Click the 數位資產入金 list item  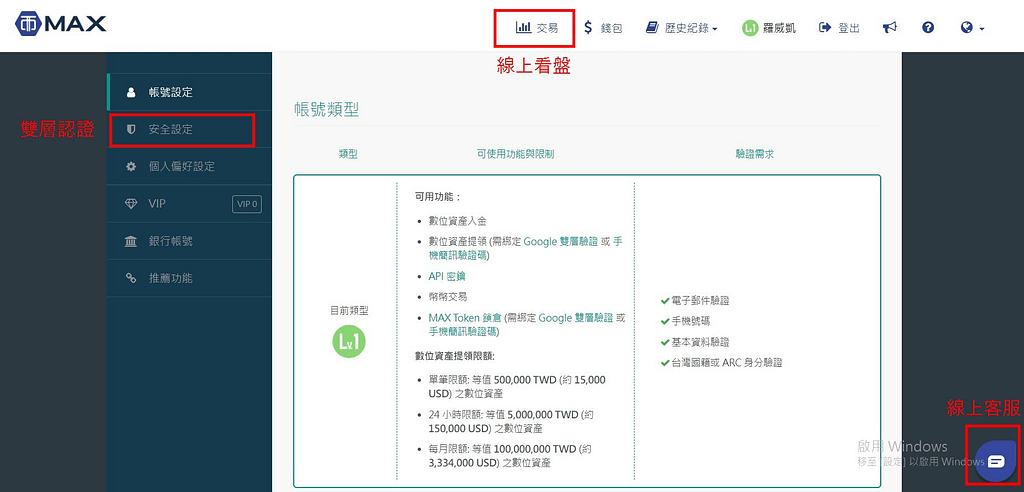click(x=457, y=221)
